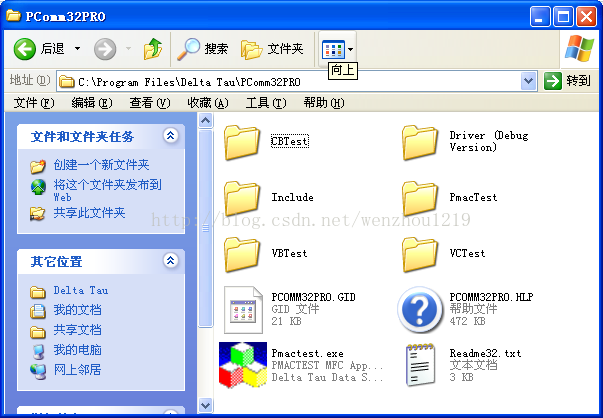Click the grey Forward arrow button
The image size is (603, 418).
click(x=105, y=49)
